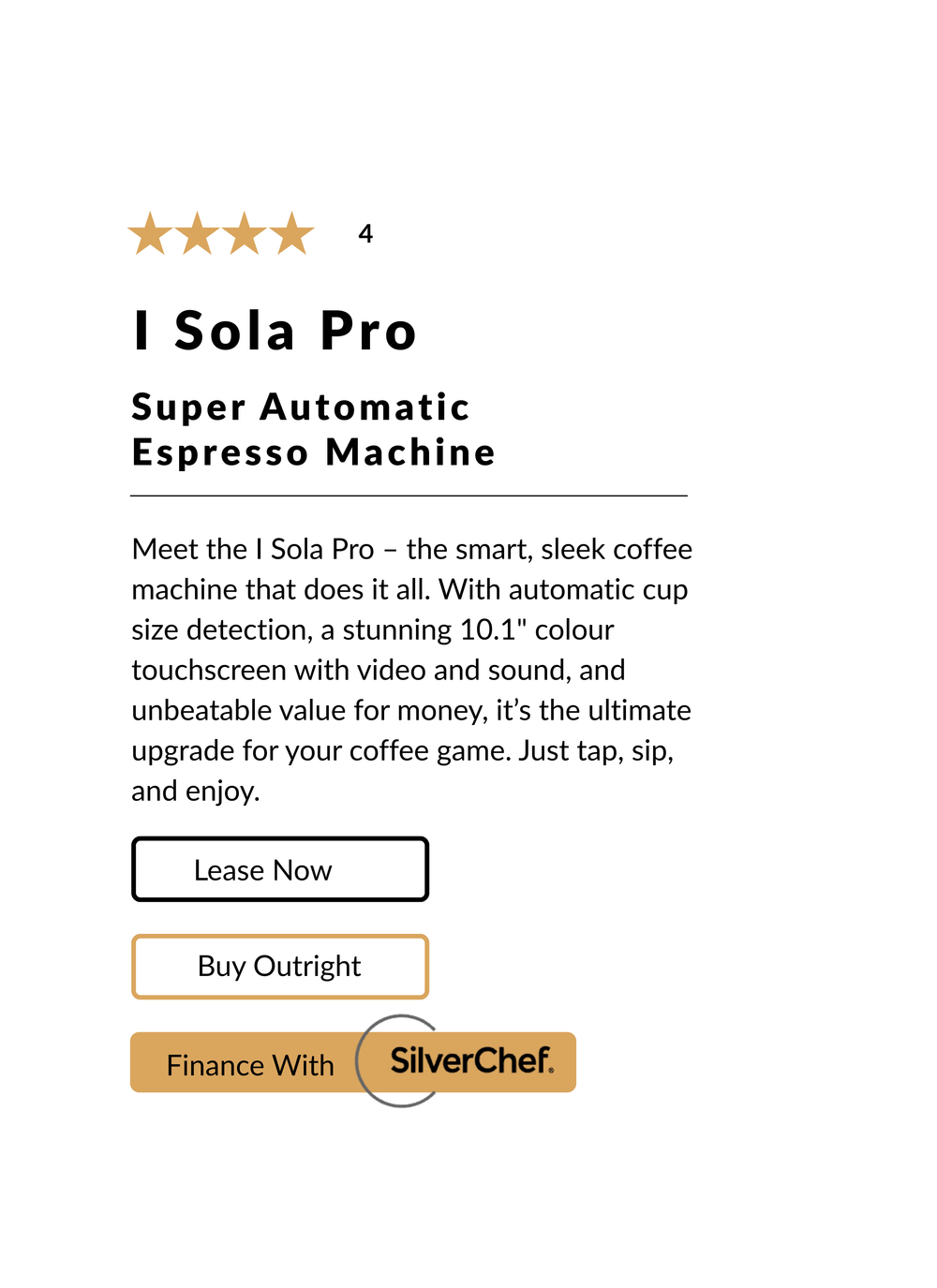Click the 'size detection' description text
Image resolution: width=937 pixels, height=1288 pixels.
tap(221, 629)
